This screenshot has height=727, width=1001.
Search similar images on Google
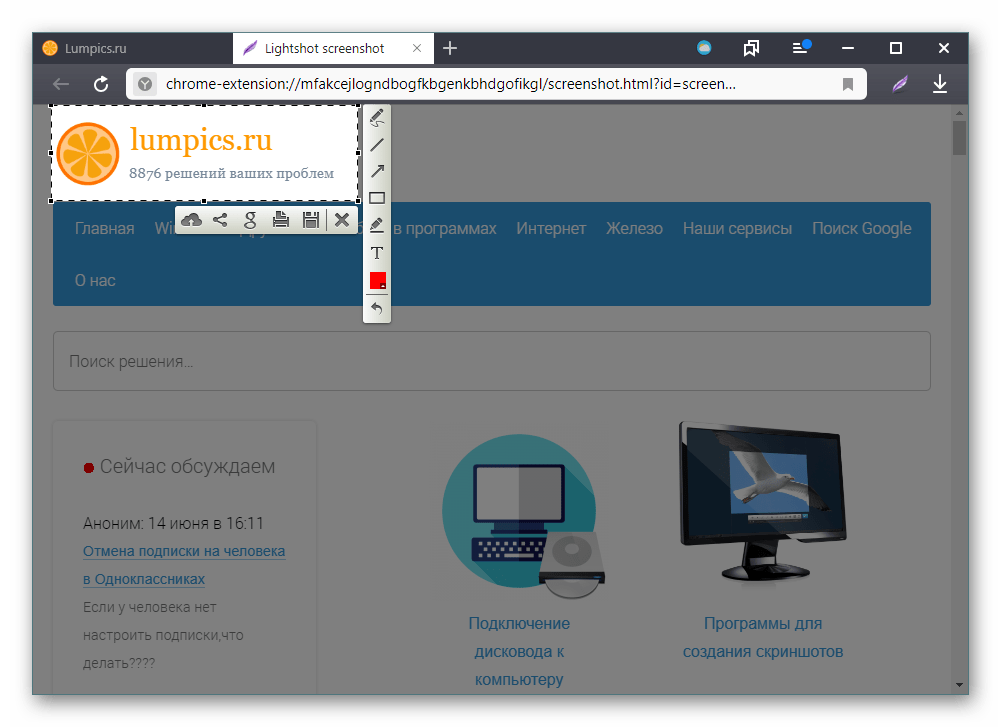click(x=250, y=220)
